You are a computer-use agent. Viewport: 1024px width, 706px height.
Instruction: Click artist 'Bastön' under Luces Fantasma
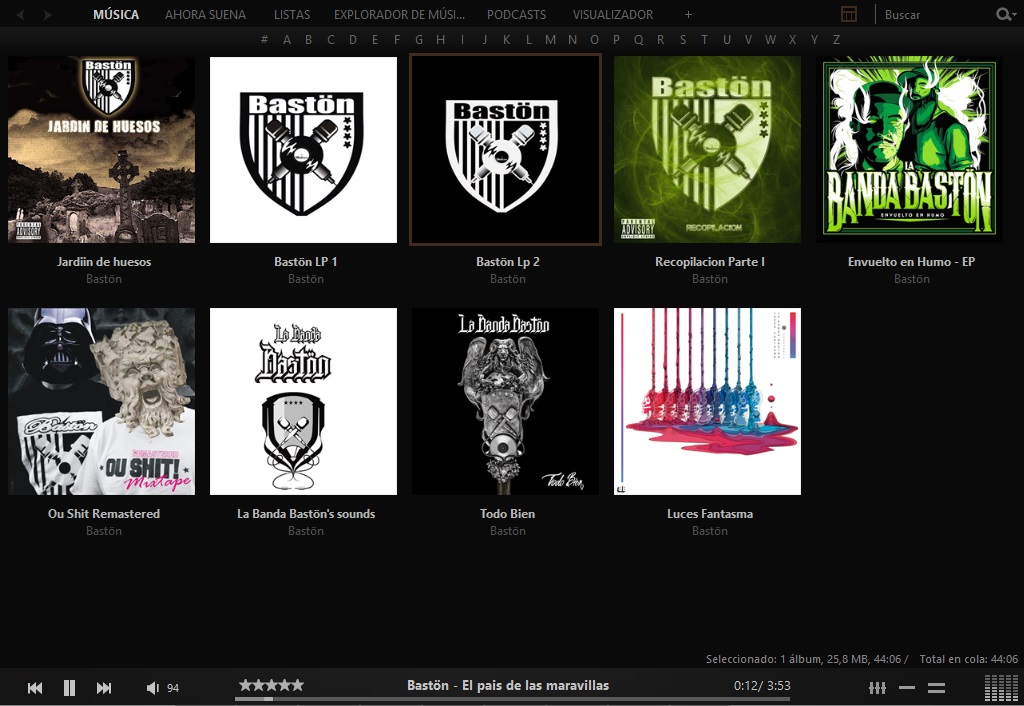click(x=710, y=531)
